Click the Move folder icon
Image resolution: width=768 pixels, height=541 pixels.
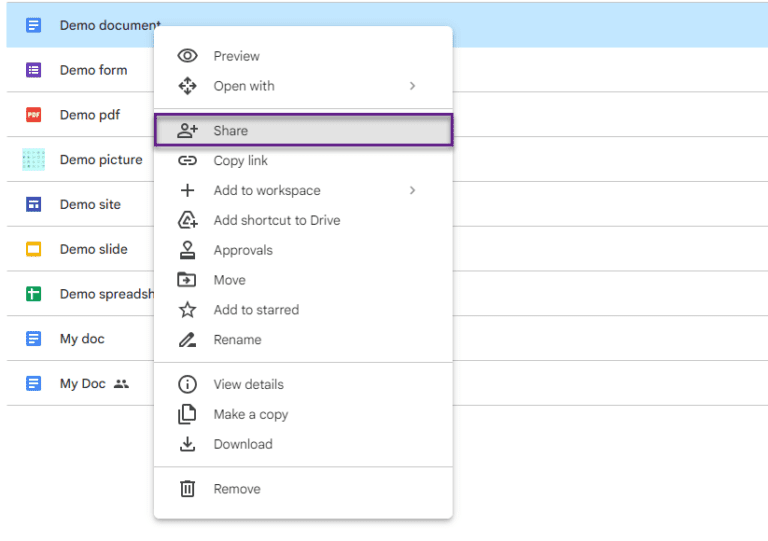tap(187, 280)
